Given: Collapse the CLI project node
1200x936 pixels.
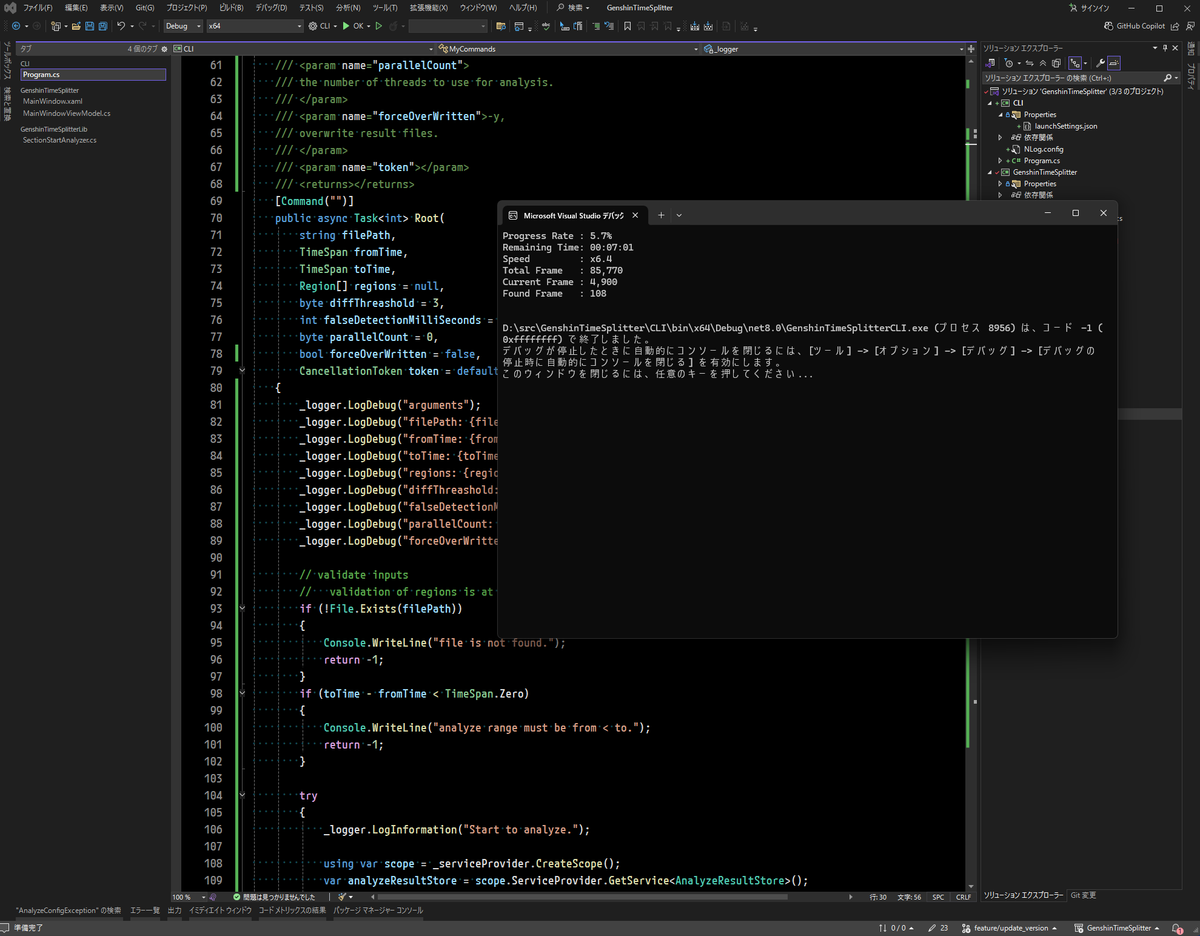Looking at the screenshot, I should click(989, 102).
